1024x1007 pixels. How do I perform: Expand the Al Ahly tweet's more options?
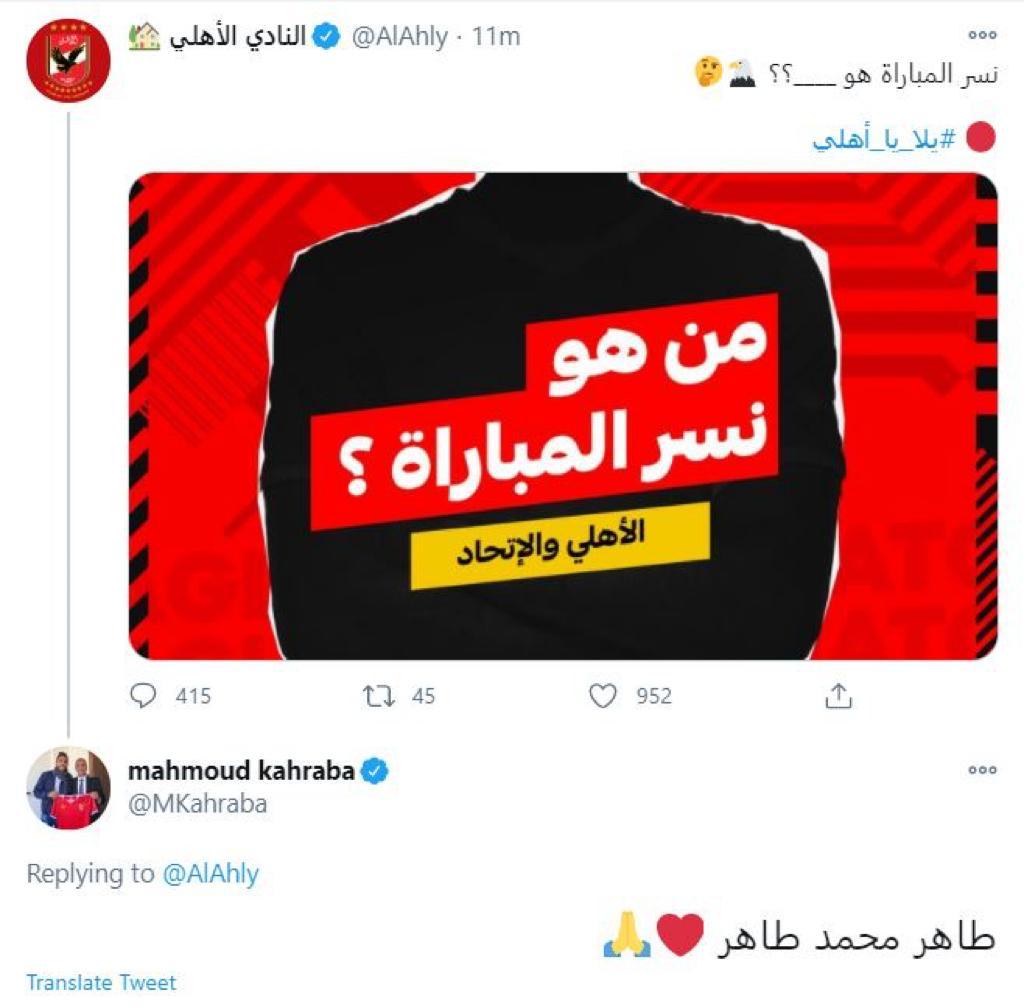982,35
